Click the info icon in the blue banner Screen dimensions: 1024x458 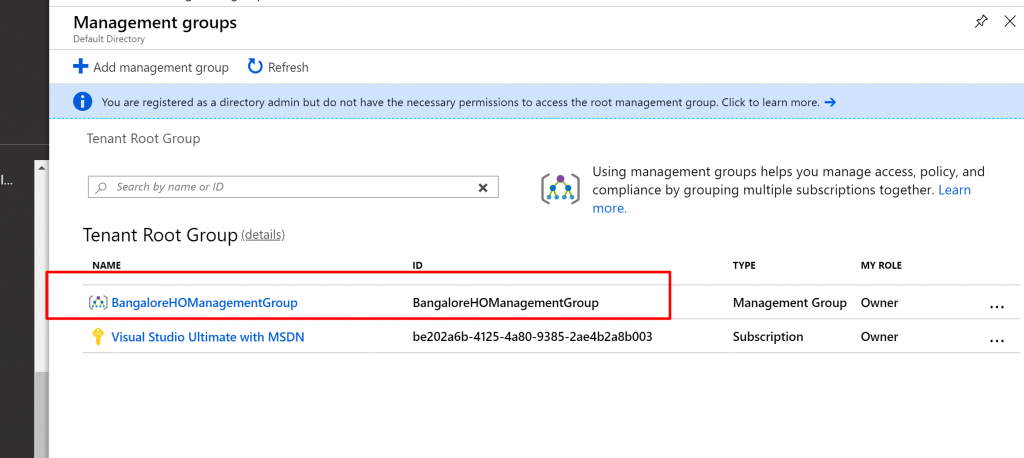click(x=82, y=102)
